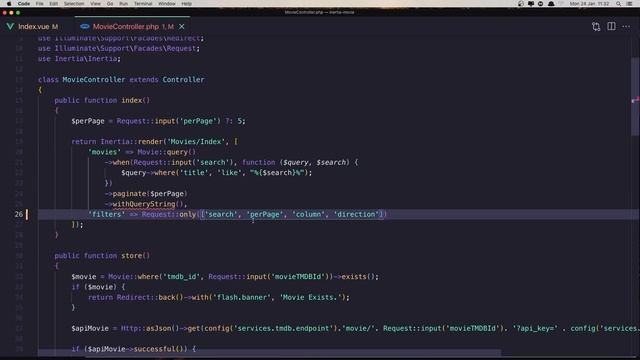
Task: Open the Terminal menu
Action: pos(143,4)
